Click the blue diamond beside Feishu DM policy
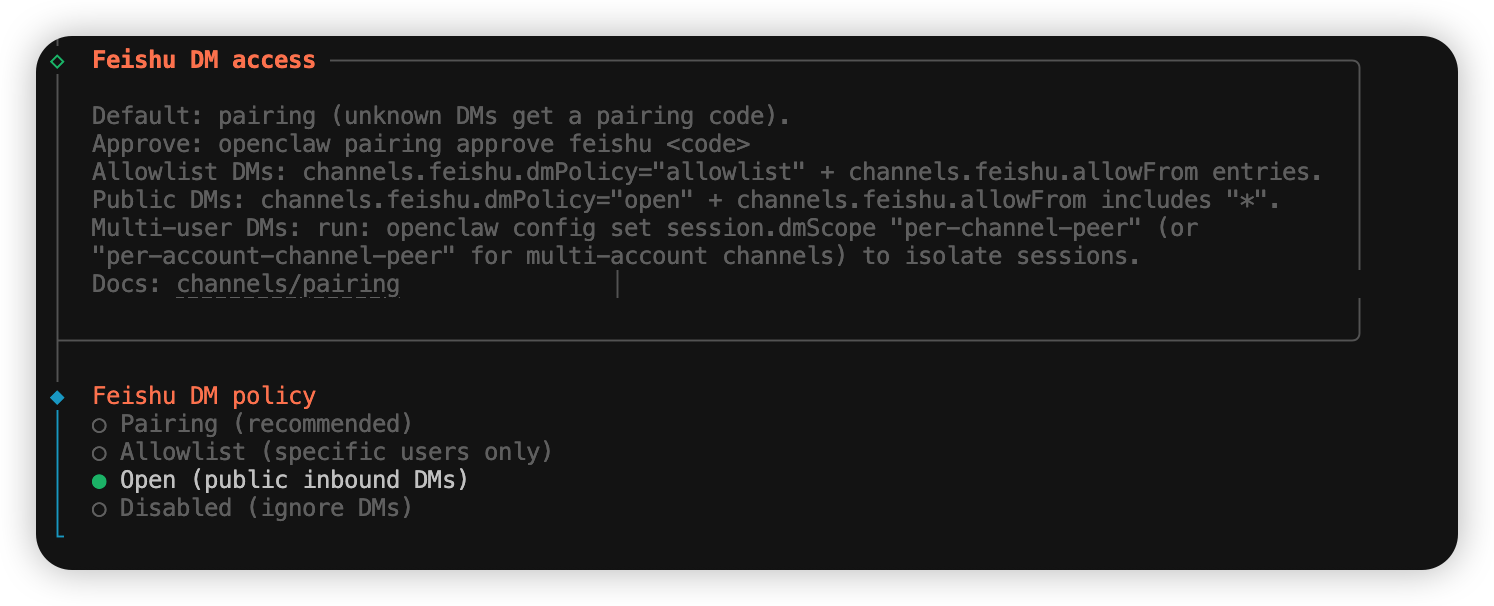 pos(57,397)
